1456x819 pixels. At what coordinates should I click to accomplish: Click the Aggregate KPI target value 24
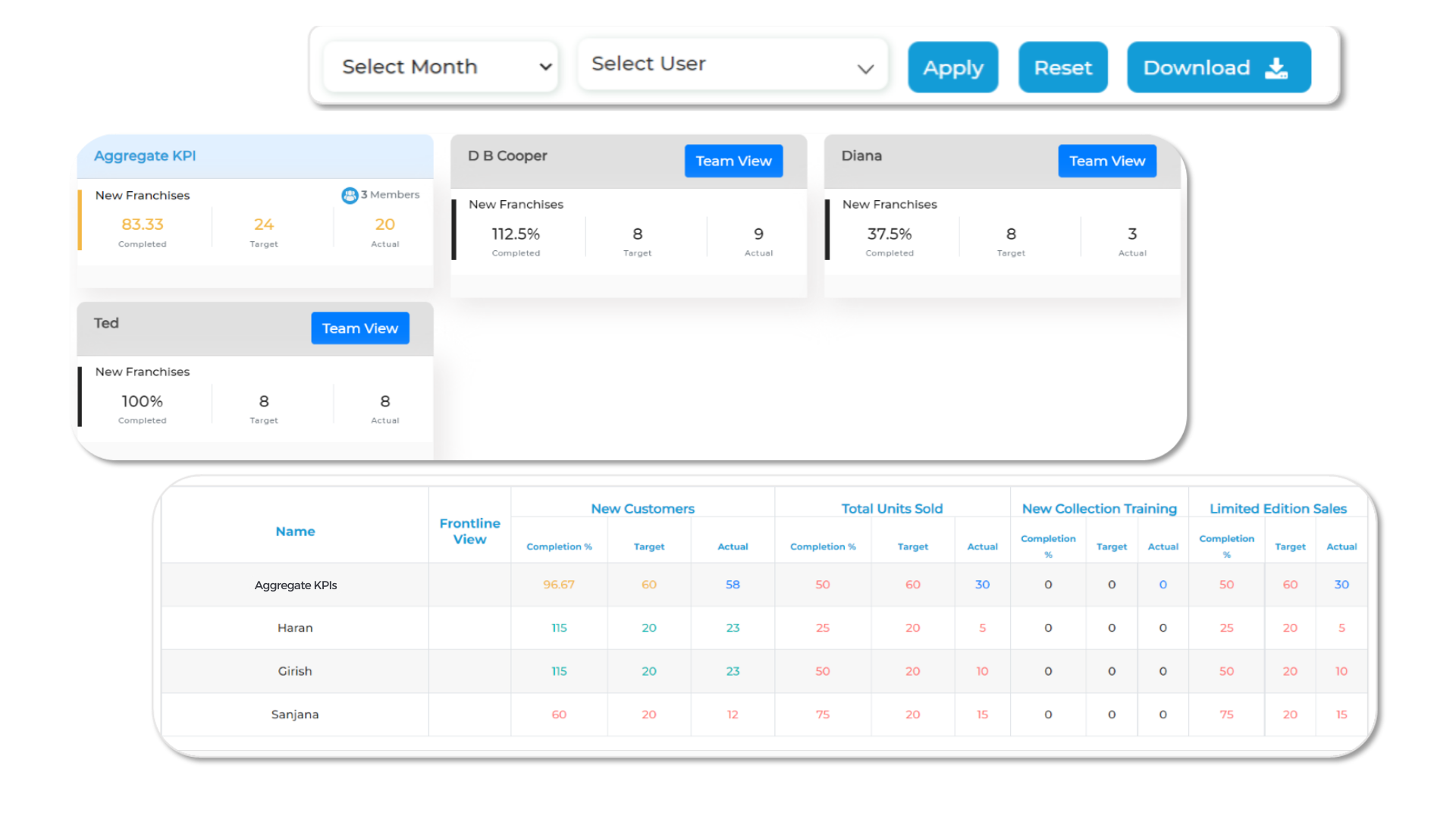coord(264,224)
